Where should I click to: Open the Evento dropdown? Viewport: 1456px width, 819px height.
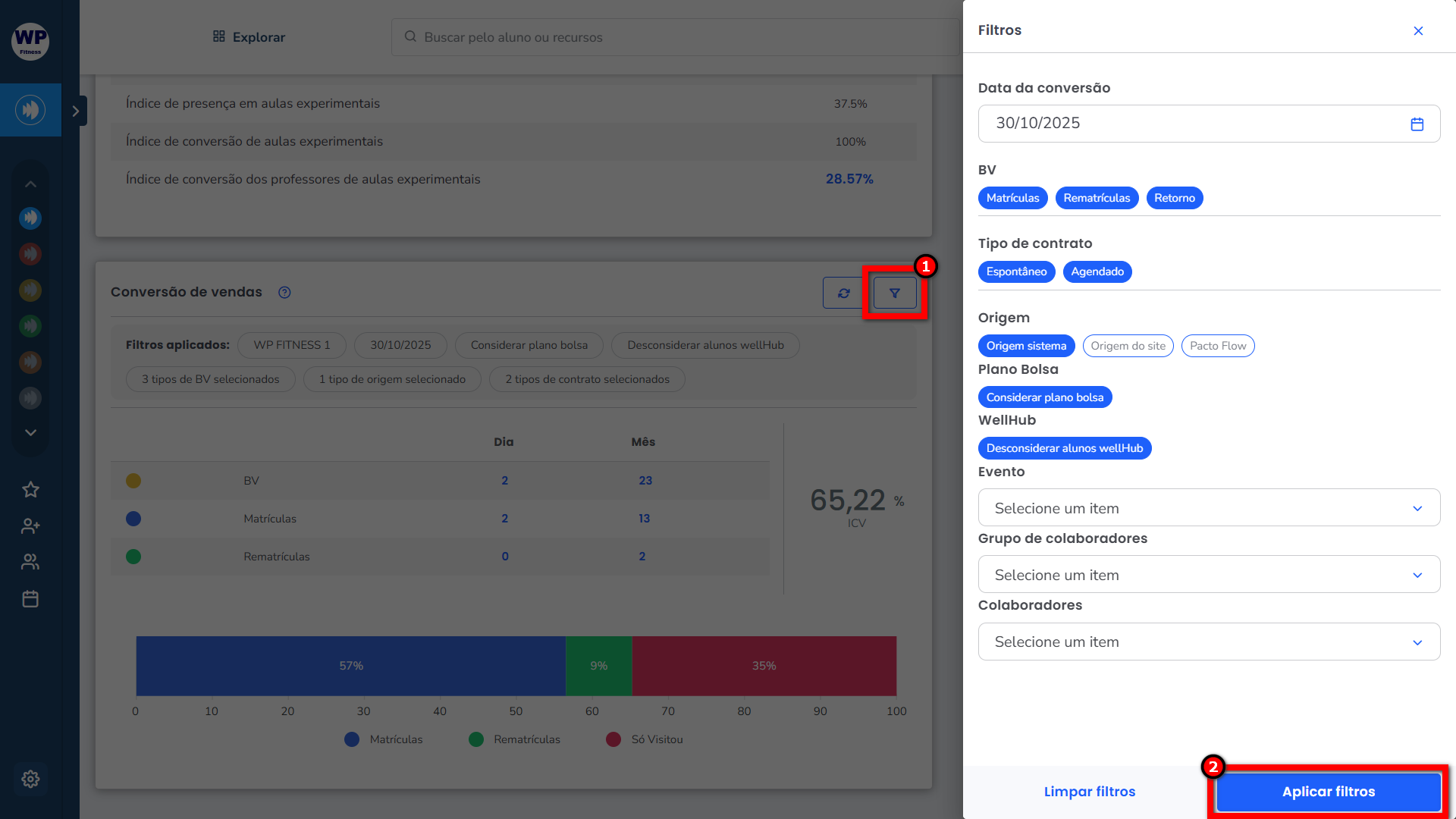(1209, 508)
